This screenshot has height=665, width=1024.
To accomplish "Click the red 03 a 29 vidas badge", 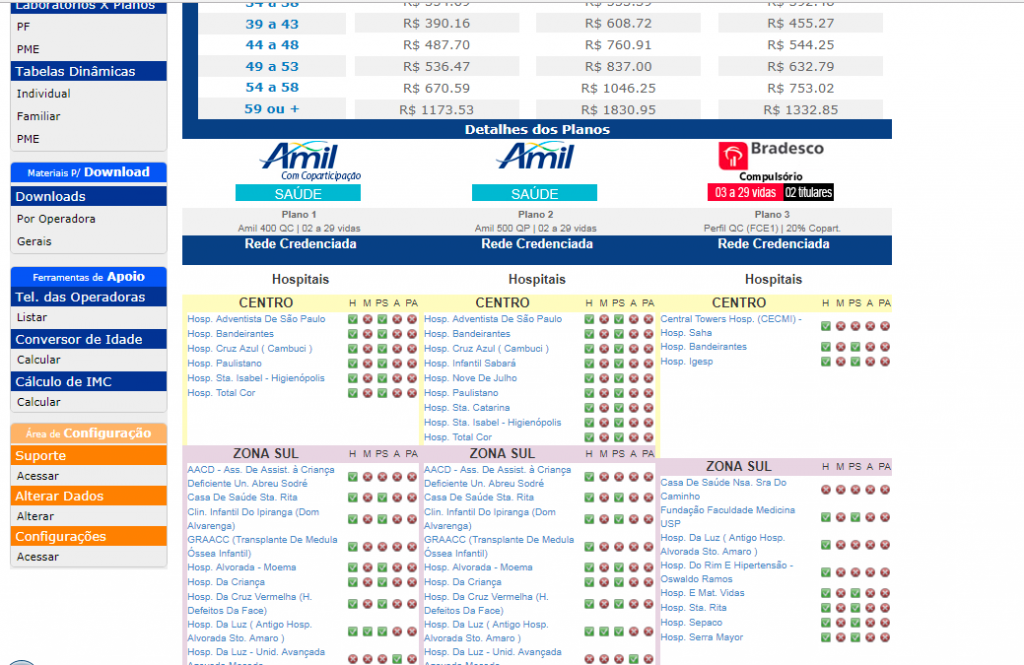I will tap(745, 192).
